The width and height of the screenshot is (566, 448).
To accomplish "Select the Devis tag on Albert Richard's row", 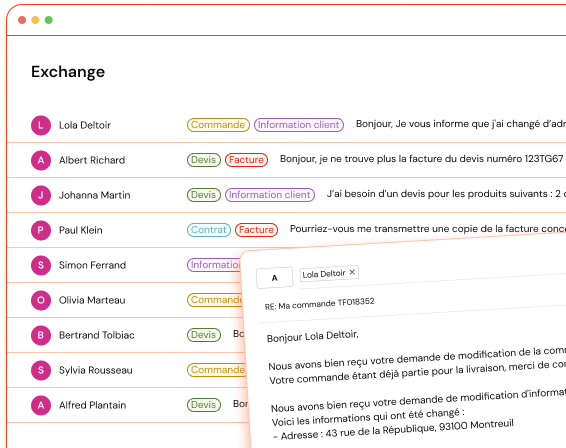I will [204, 160].
